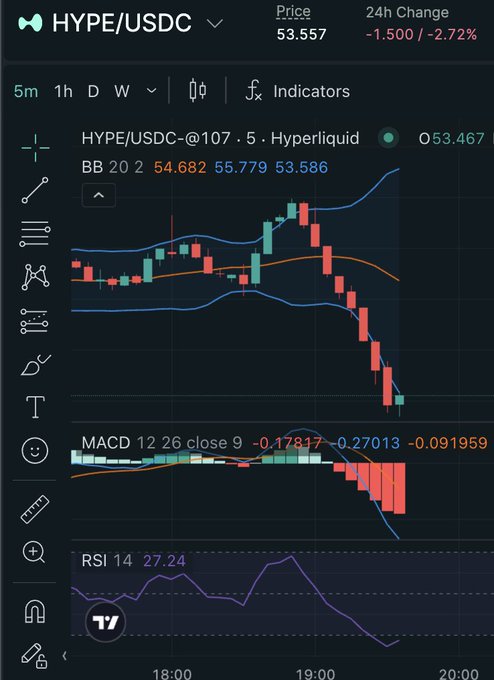Click the MACD signal value -0.091959
This screenshot has width=494, height=680.
tap(448, 443)
